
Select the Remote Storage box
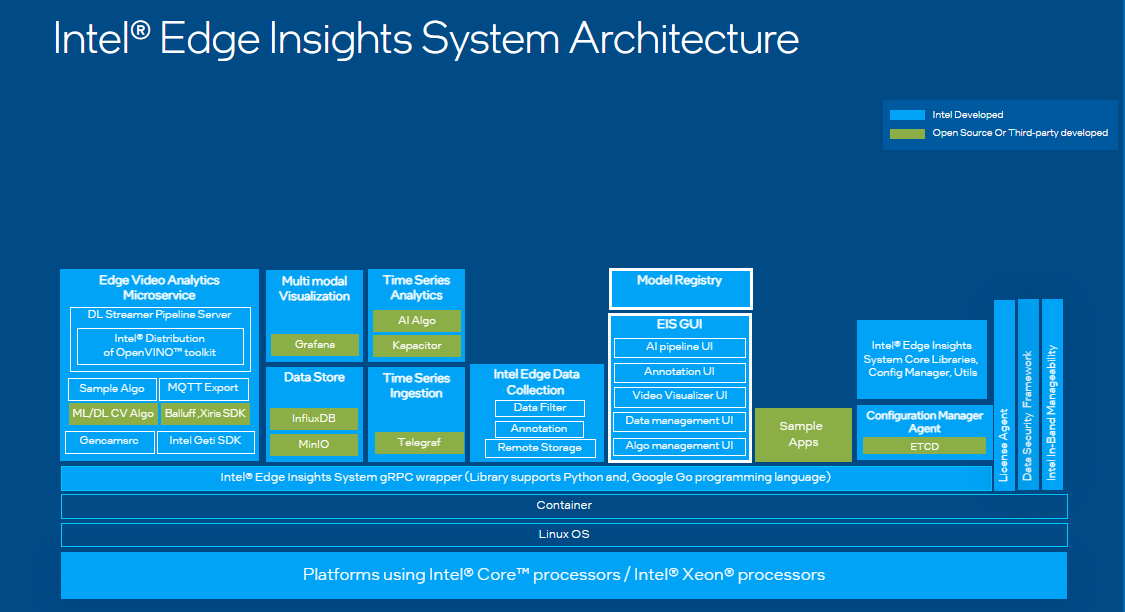[540, 448]
